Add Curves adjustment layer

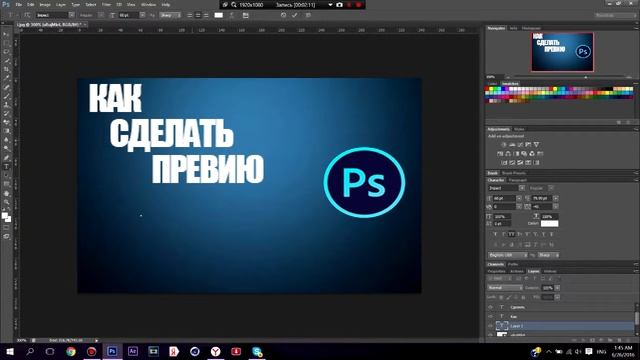tap(520, 144)
